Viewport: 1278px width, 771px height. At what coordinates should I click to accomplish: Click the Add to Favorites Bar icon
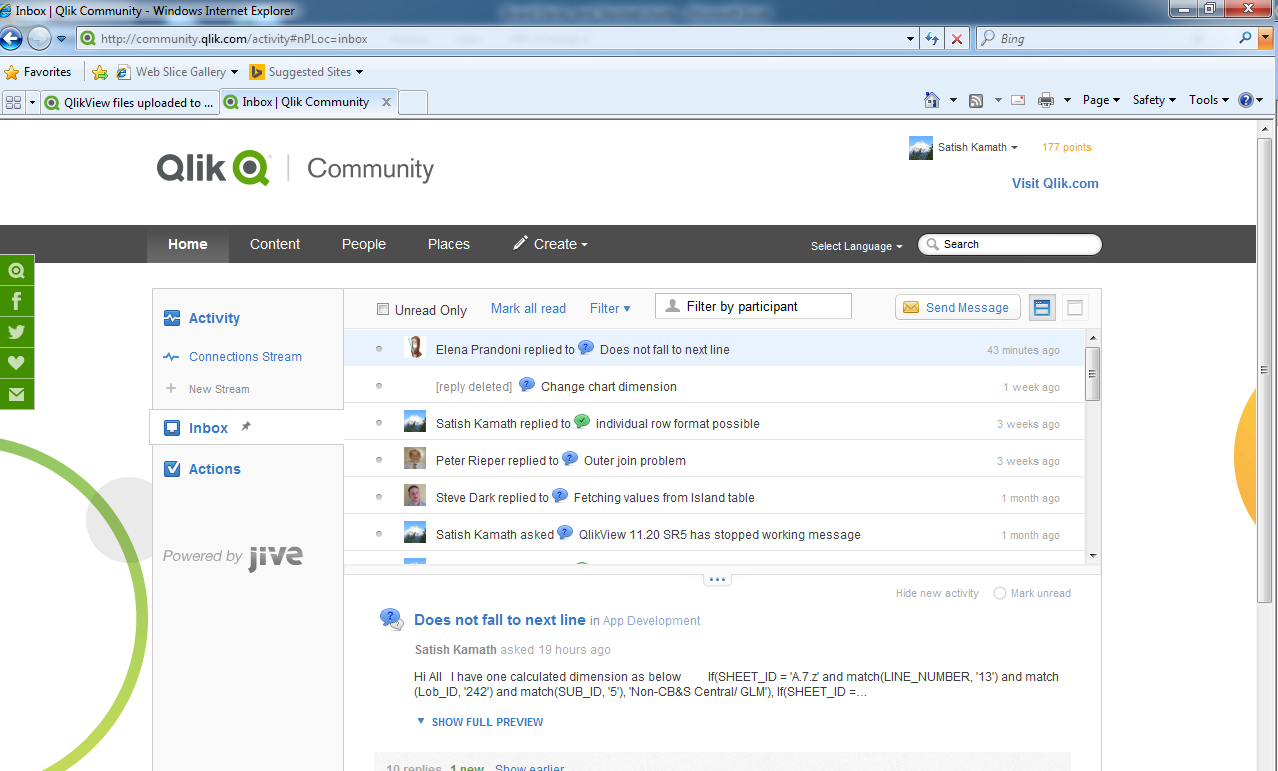tap(100, 72)
